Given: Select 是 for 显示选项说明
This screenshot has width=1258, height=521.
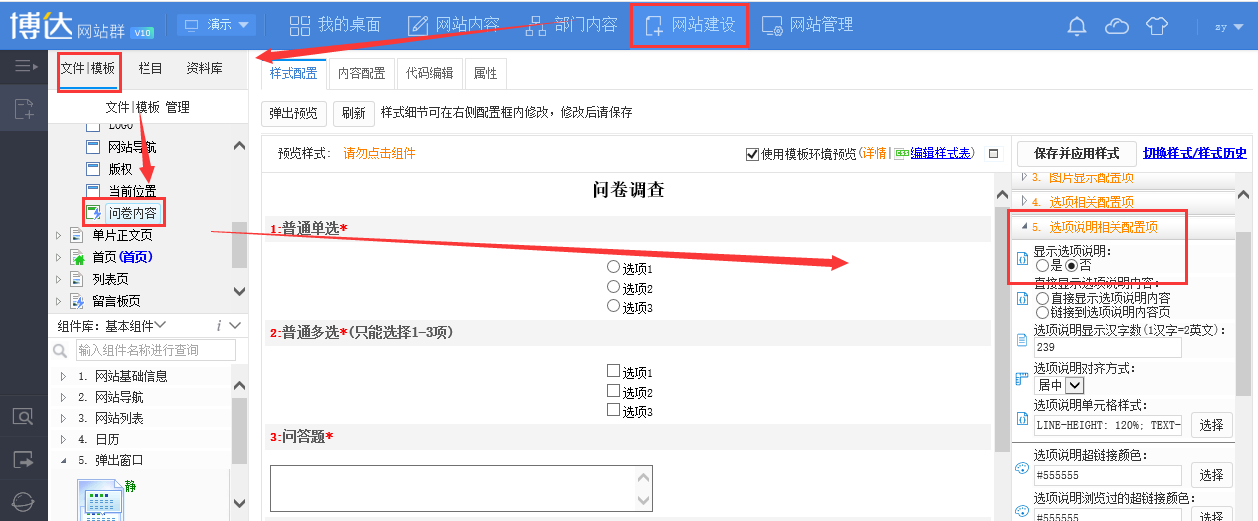Looking at the screenshot, I should 1043,266.
